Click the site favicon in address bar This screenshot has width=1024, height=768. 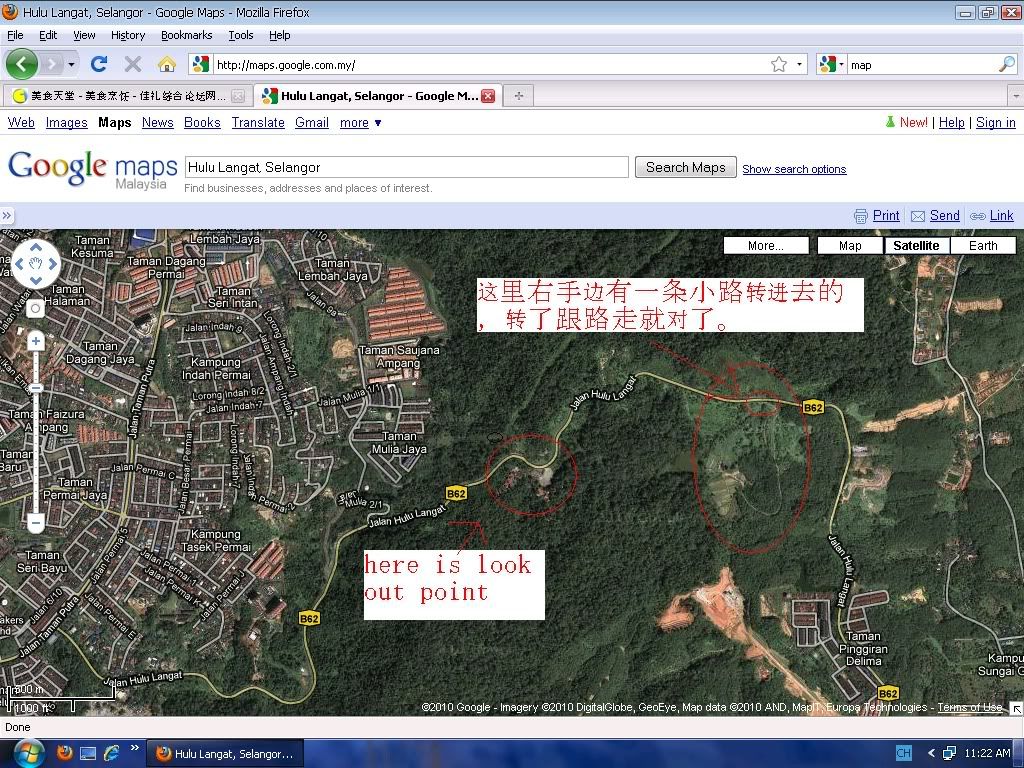point(201,64)
